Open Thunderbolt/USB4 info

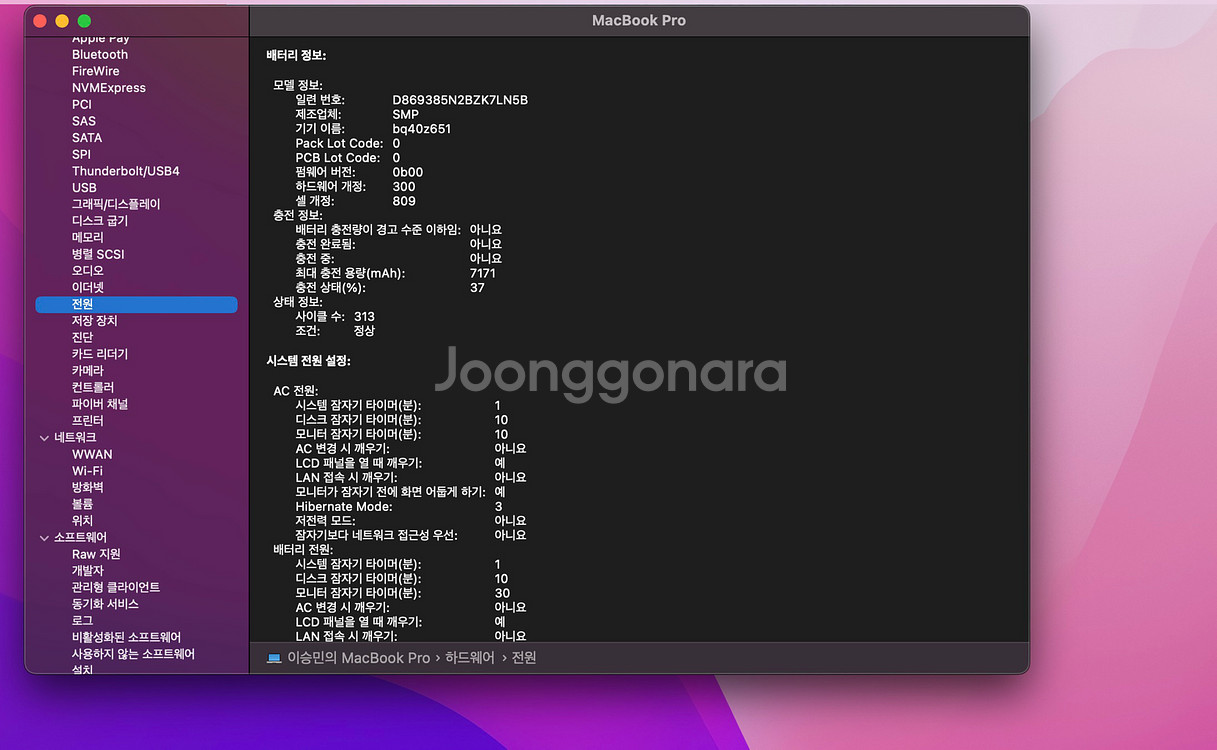[126, 171]
